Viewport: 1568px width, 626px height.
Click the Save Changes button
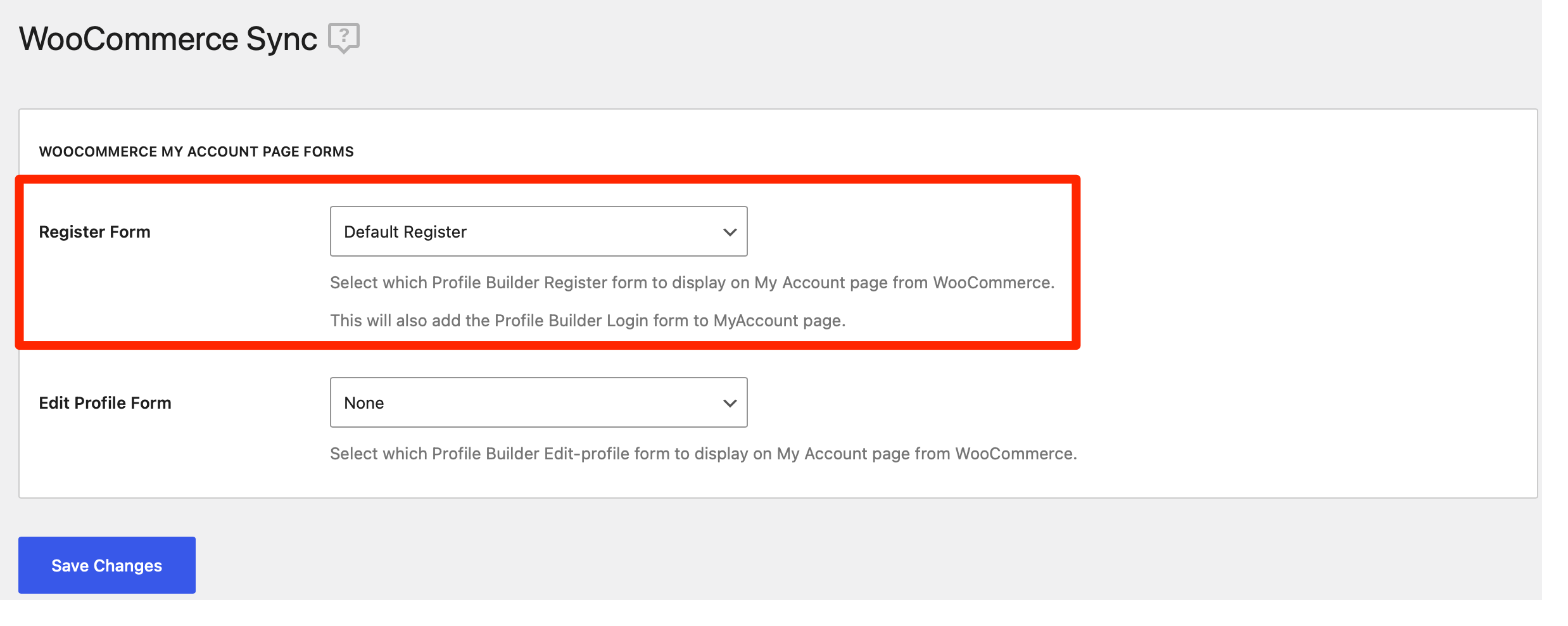pos(107,565)
